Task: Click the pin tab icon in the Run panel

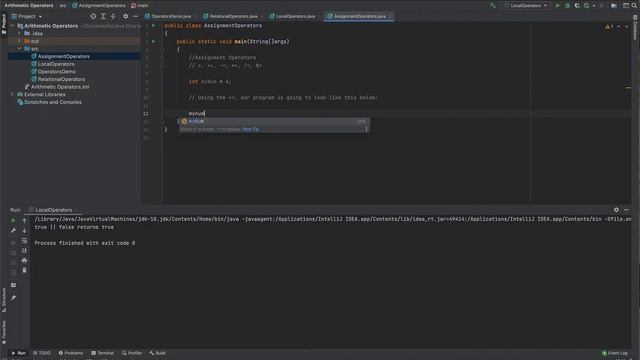Action: click(x=13, y=298)
